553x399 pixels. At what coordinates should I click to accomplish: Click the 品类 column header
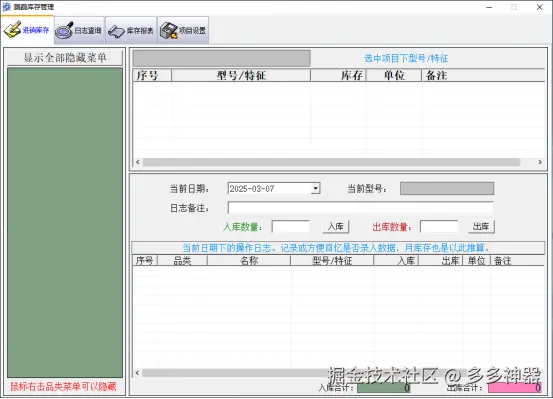tap(182, 261)
